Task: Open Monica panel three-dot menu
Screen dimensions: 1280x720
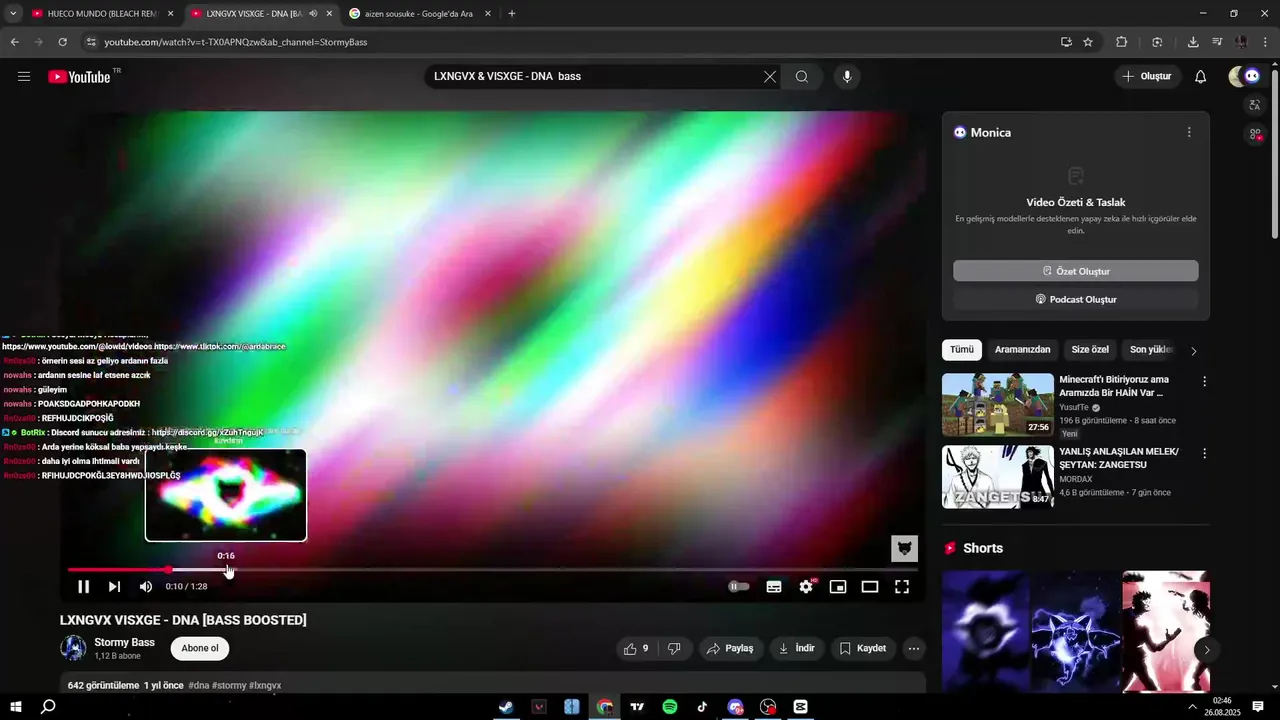Action: click(1189, 132)
